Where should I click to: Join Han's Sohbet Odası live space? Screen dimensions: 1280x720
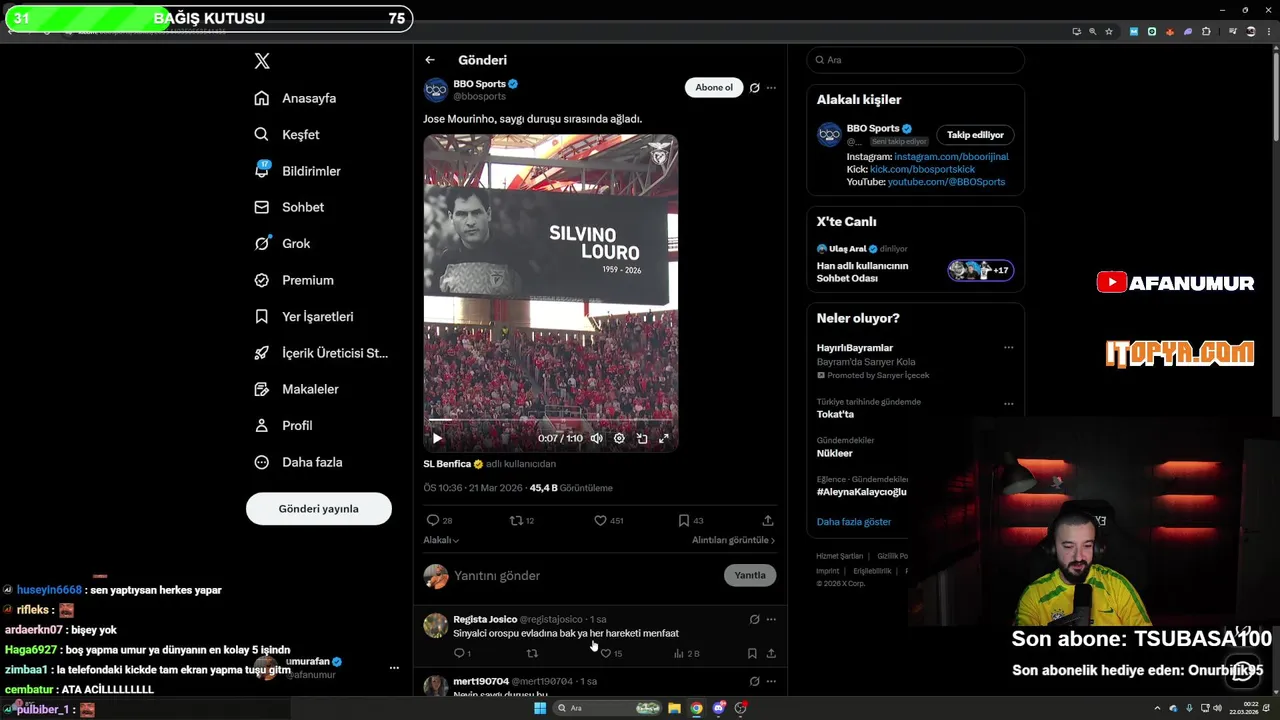click(981, 270)
